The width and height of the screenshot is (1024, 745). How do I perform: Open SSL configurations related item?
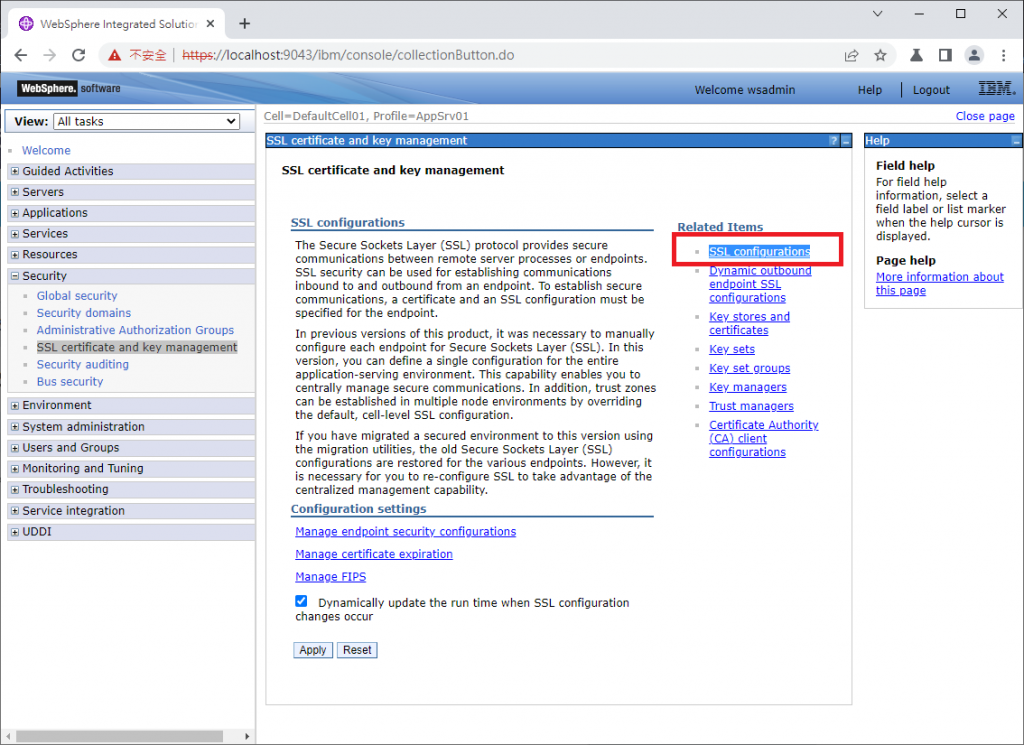coord(760,251)
